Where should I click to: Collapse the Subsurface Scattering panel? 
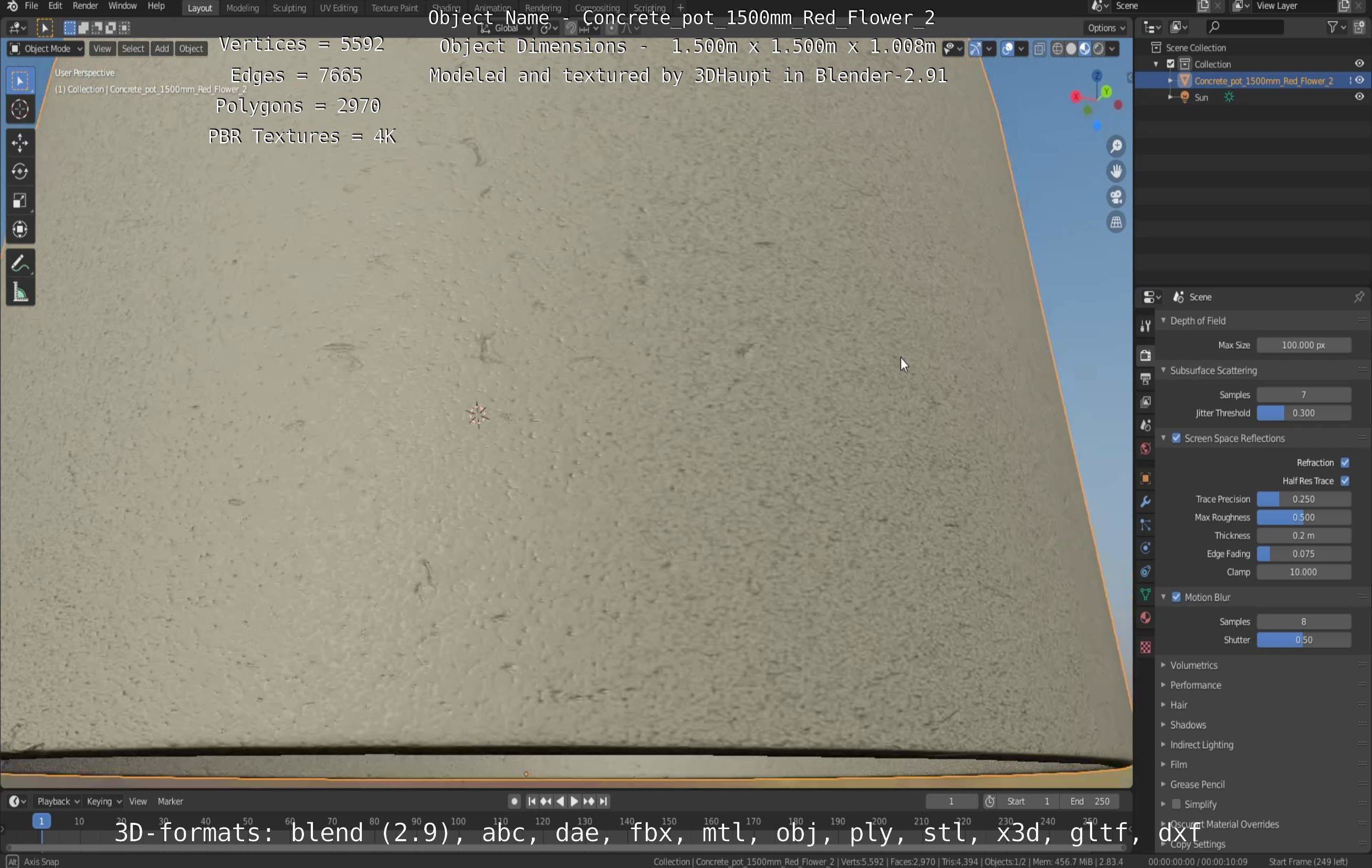coord(1164,370)
